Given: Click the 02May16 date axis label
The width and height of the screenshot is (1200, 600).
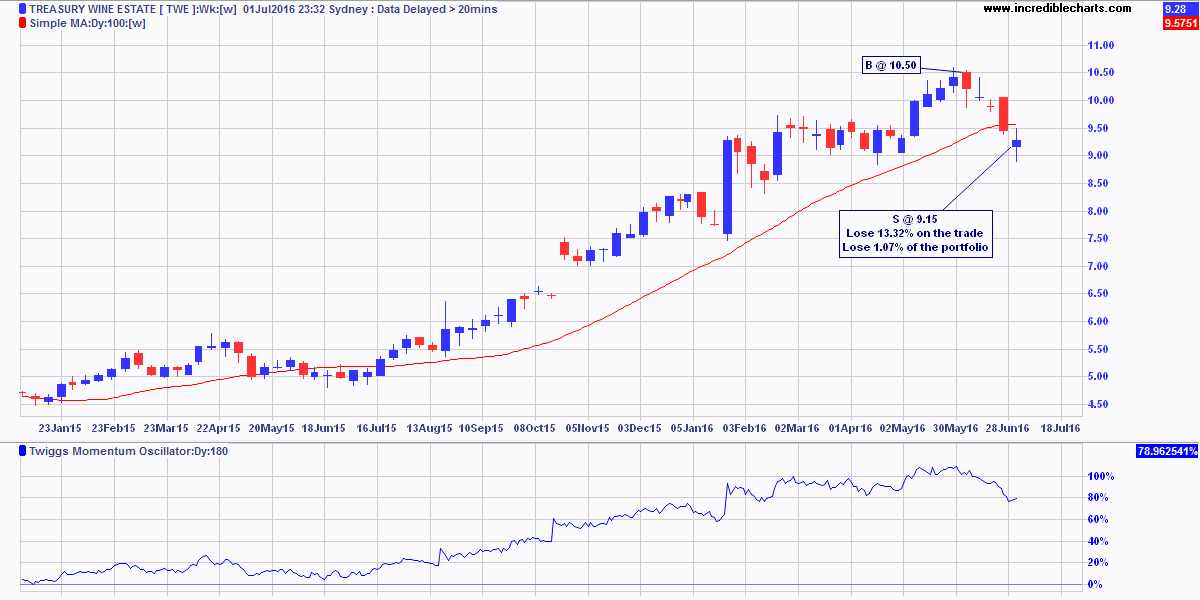Looking at the screenshot, I should [x=902, y=427].
